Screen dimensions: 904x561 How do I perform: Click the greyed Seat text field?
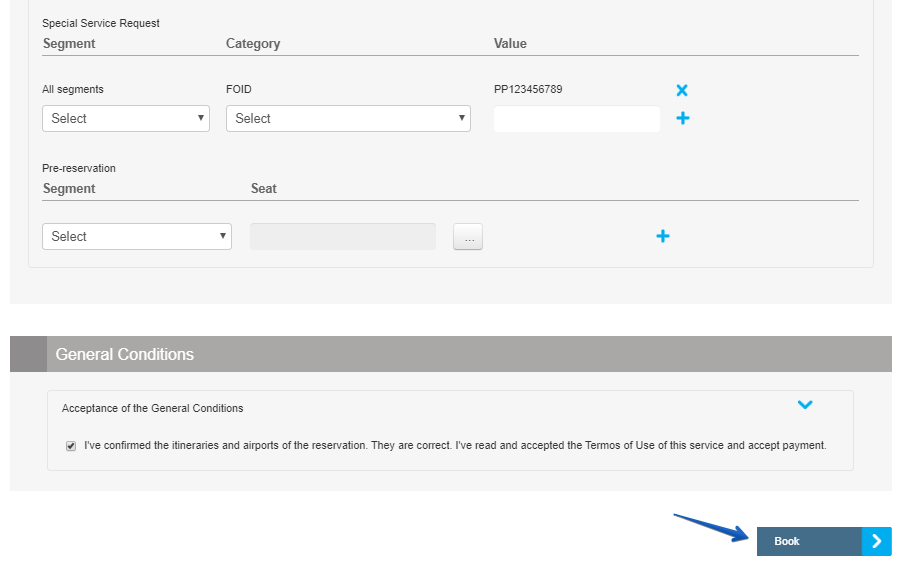click(x=343, y=236)
